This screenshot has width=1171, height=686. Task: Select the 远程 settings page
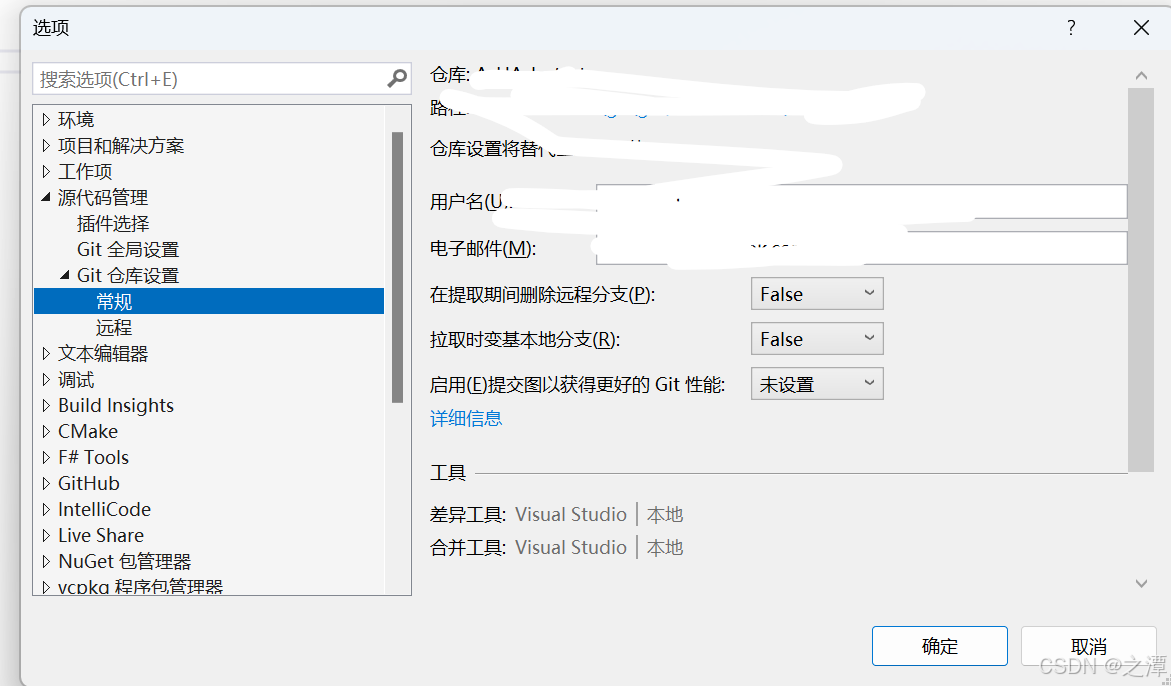114,328
